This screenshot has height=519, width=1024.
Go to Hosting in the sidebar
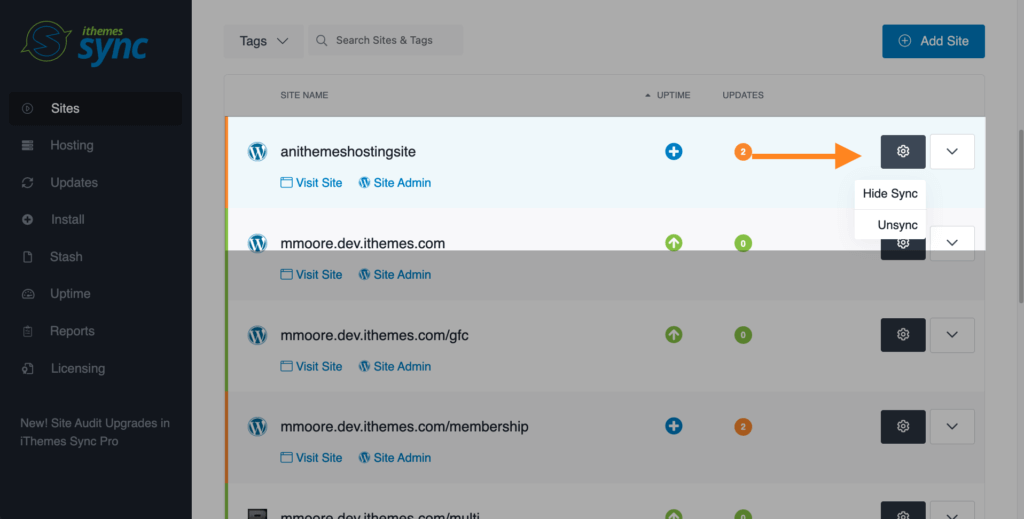point(72,146)
